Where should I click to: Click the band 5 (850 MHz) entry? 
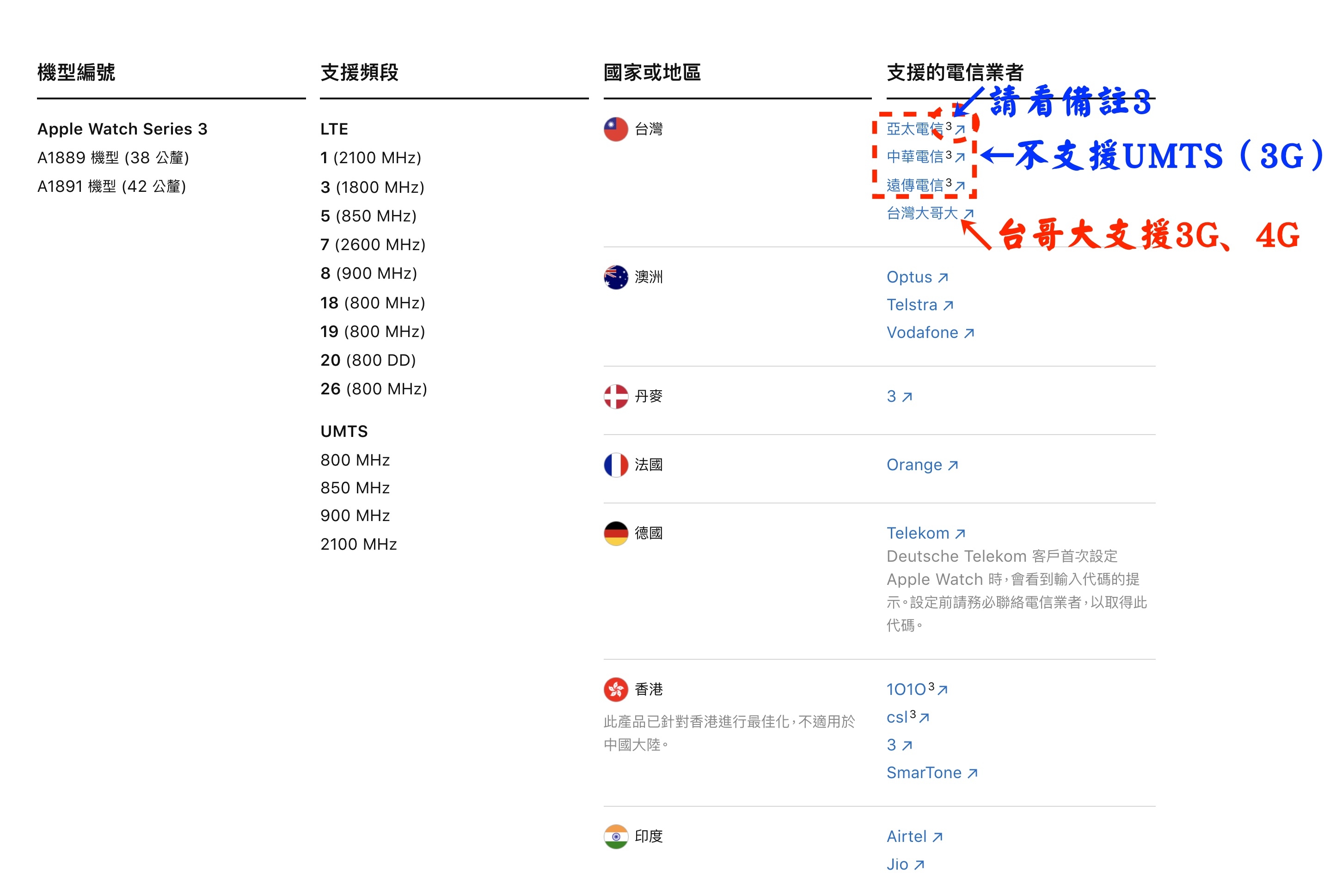click(x=368, y=216)
